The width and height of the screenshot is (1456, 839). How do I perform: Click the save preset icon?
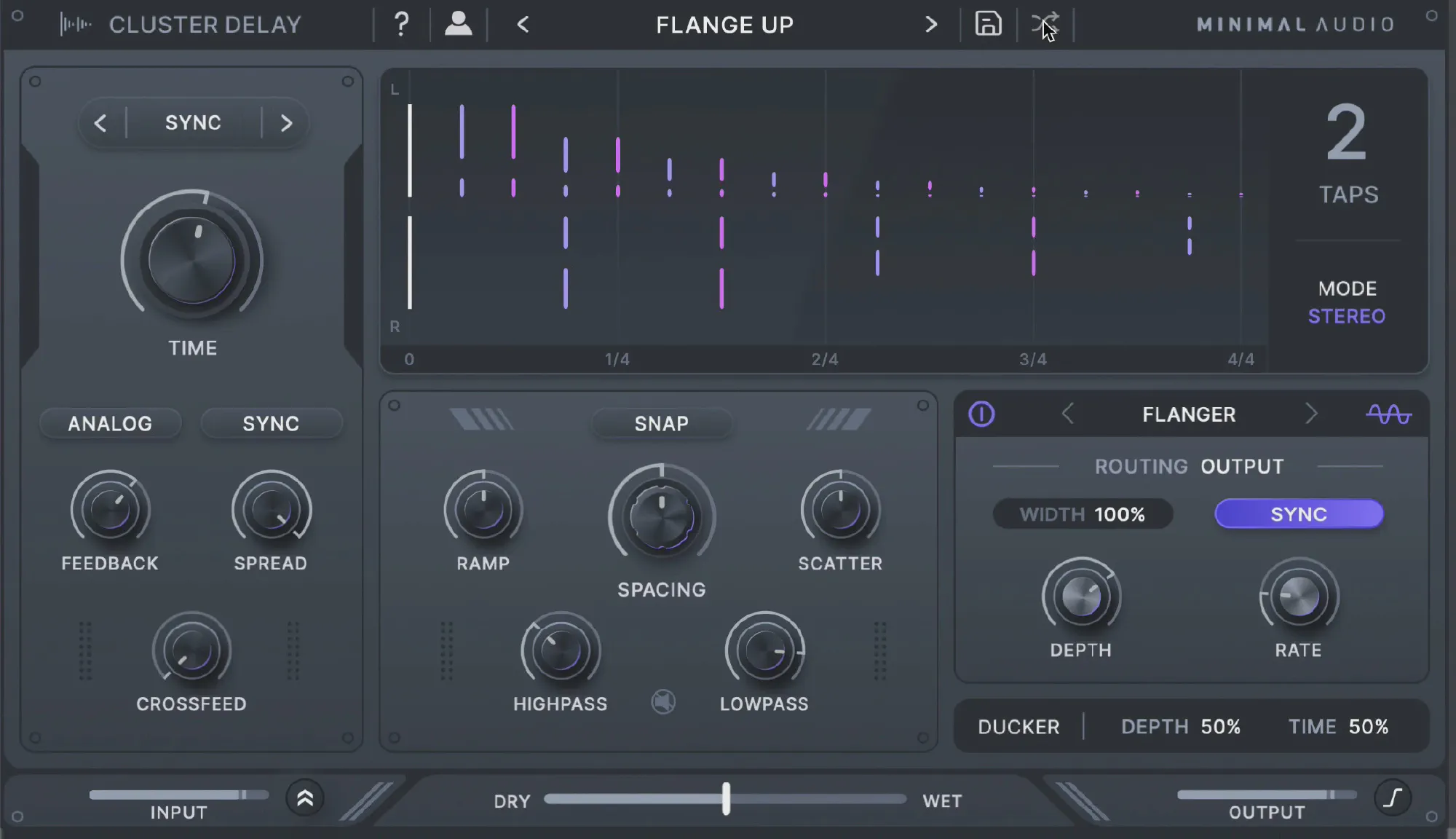[988, 24]
